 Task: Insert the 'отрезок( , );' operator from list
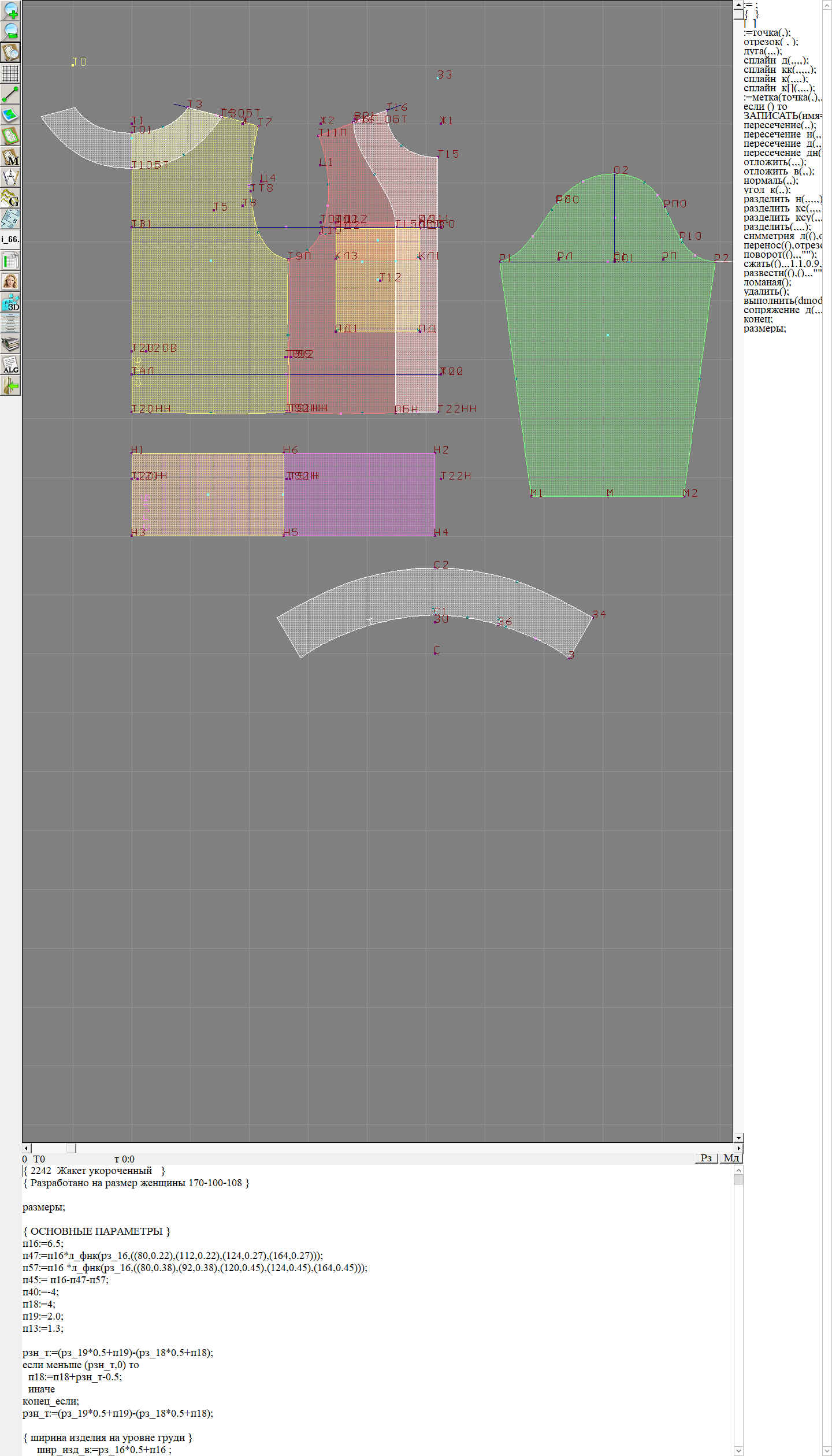click(x=770, y=42)
